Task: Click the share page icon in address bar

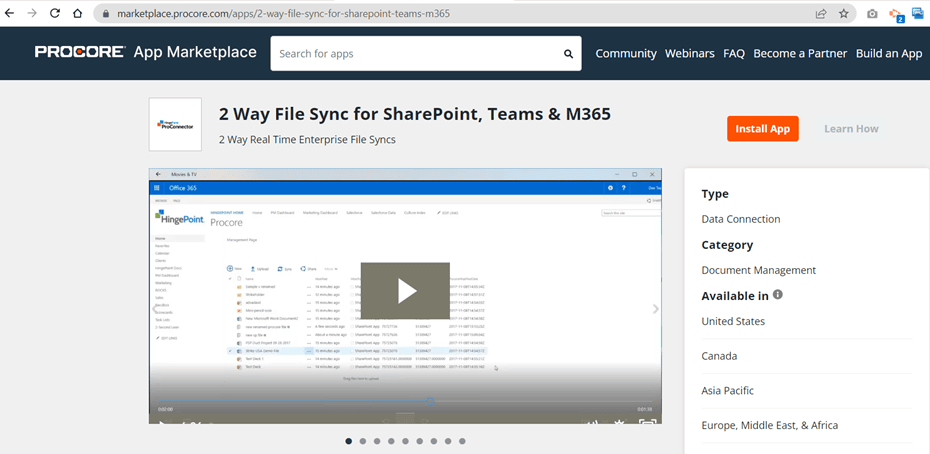Action: (x=820, y=14)
